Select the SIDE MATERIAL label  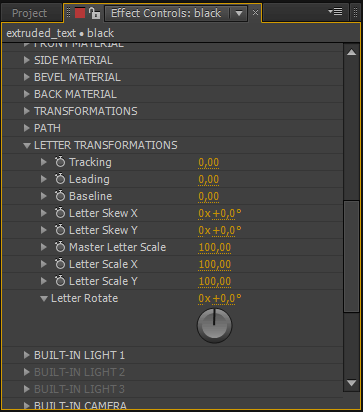(x=73, y=60)
